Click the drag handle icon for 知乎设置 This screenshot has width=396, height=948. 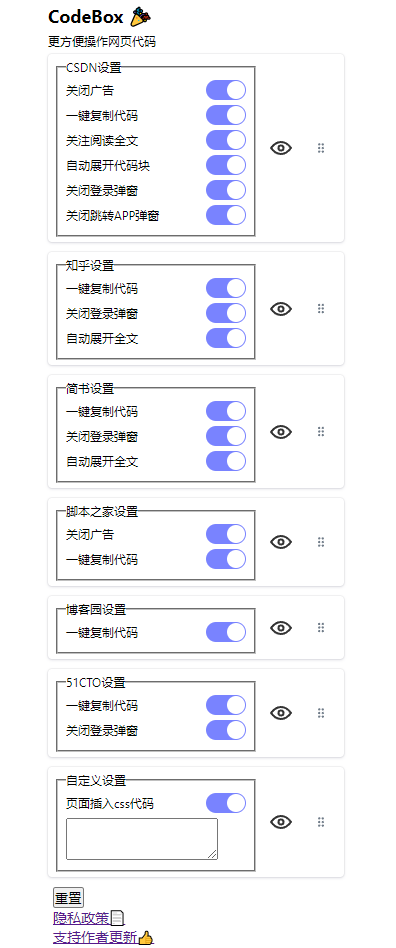tap(321, 309)
